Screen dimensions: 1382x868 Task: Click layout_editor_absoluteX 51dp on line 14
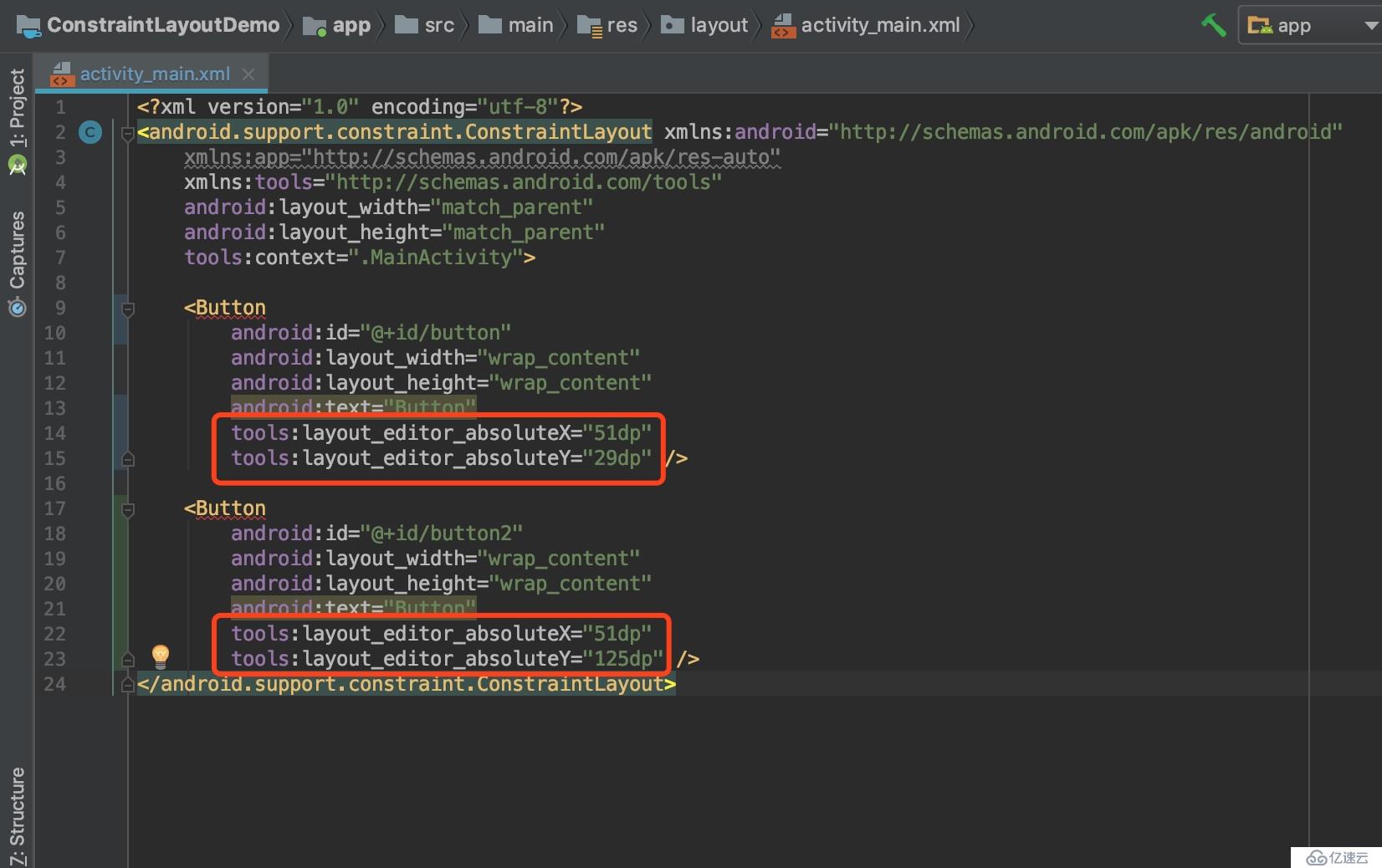441,433
